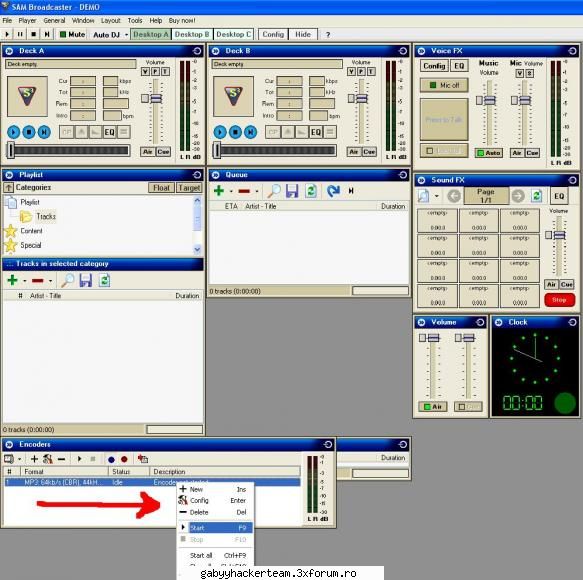
Task: Choose Delete in encoder context menu
Action: click(x=216, y=512)
